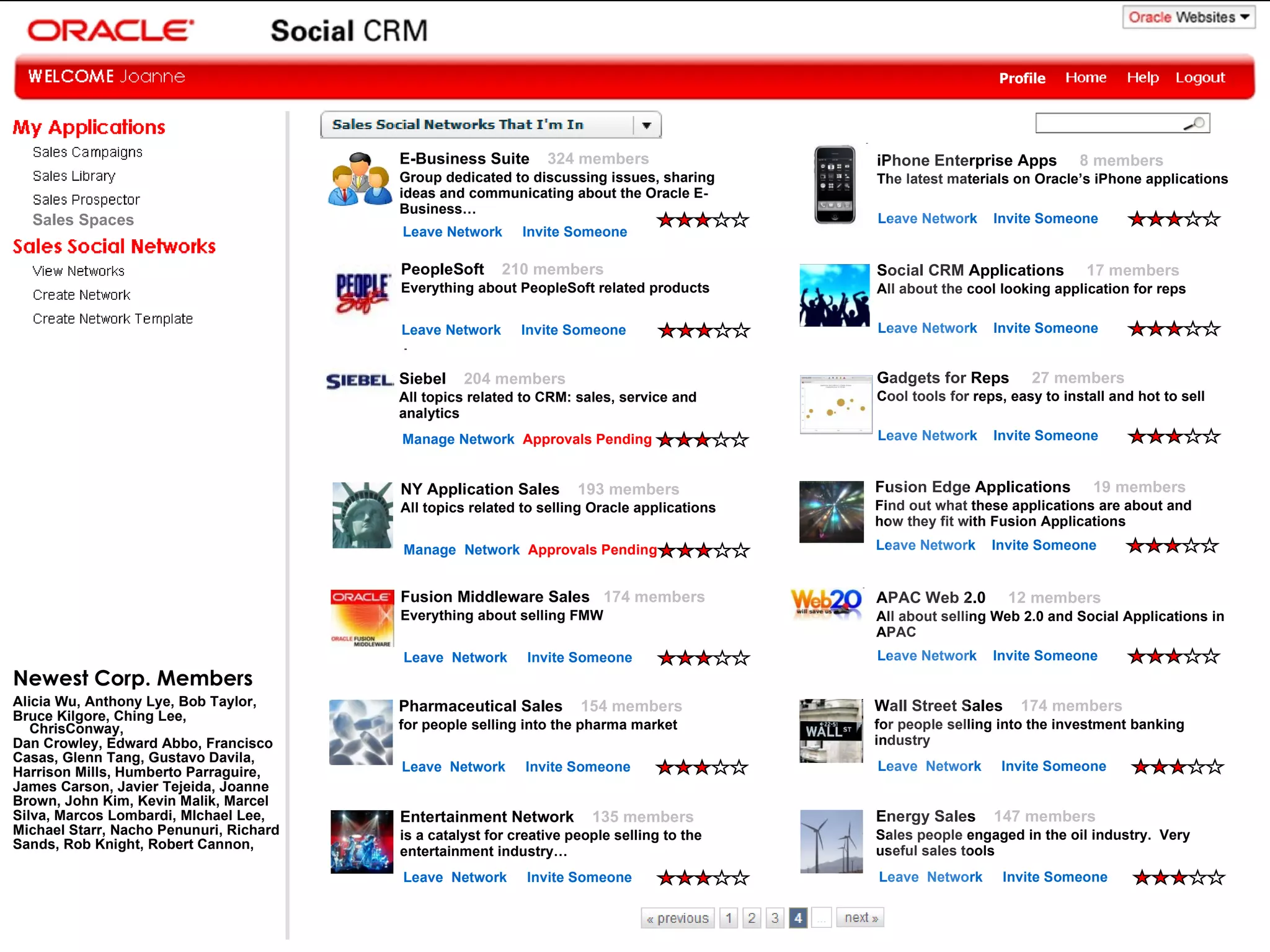Open Sales Campaigns in My Applications
This screenshot has width=1270, height=952.
pos(87,152)
